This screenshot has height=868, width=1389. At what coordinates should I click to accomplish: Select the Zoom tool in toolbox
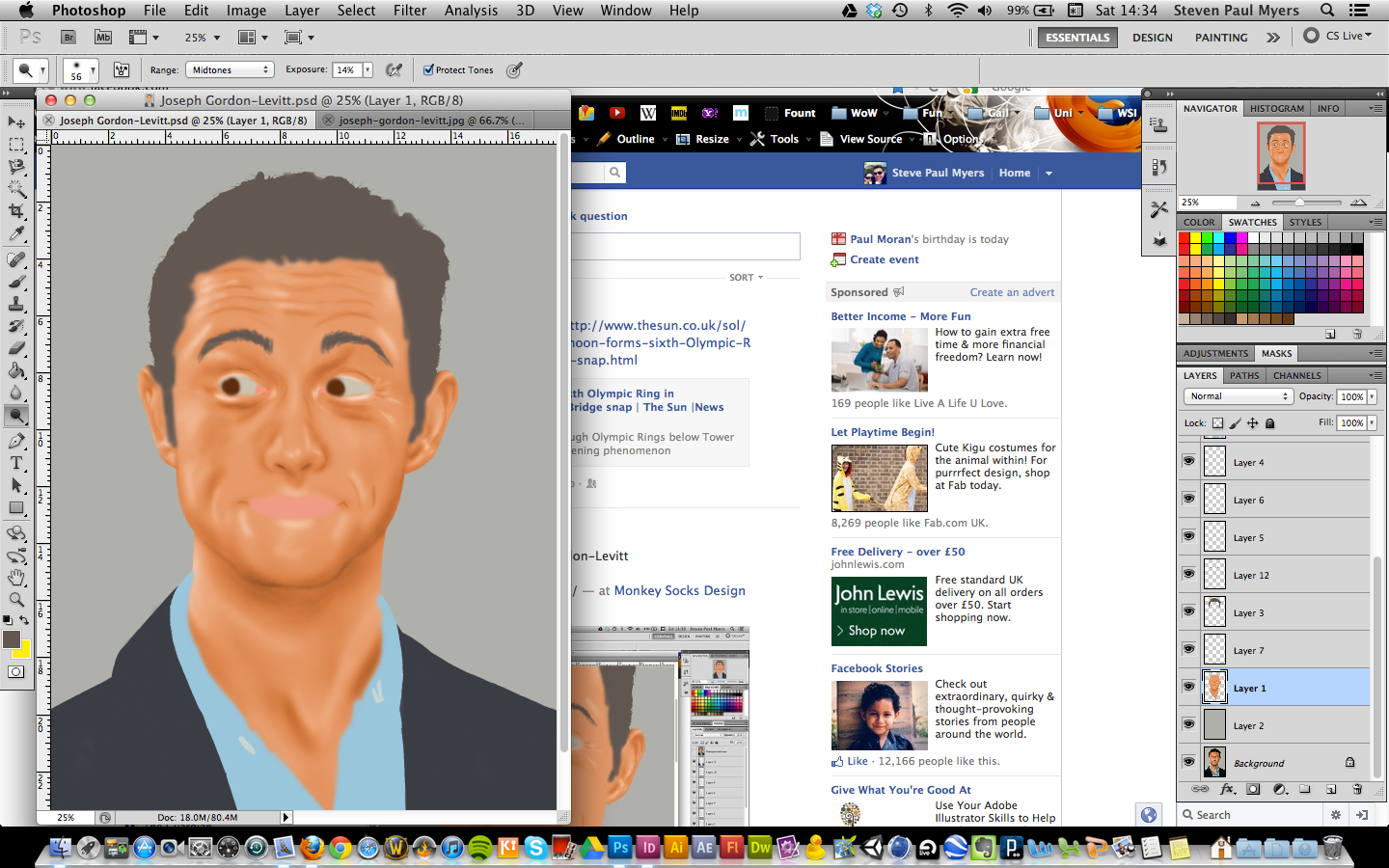16,600
